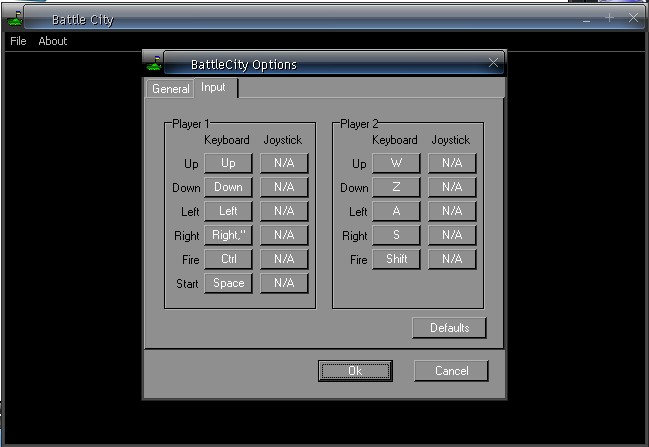The height and width of the screenshot is (447, 649).
Task: Change Player 2 Fire key Shift
Action: coord(396,259)
